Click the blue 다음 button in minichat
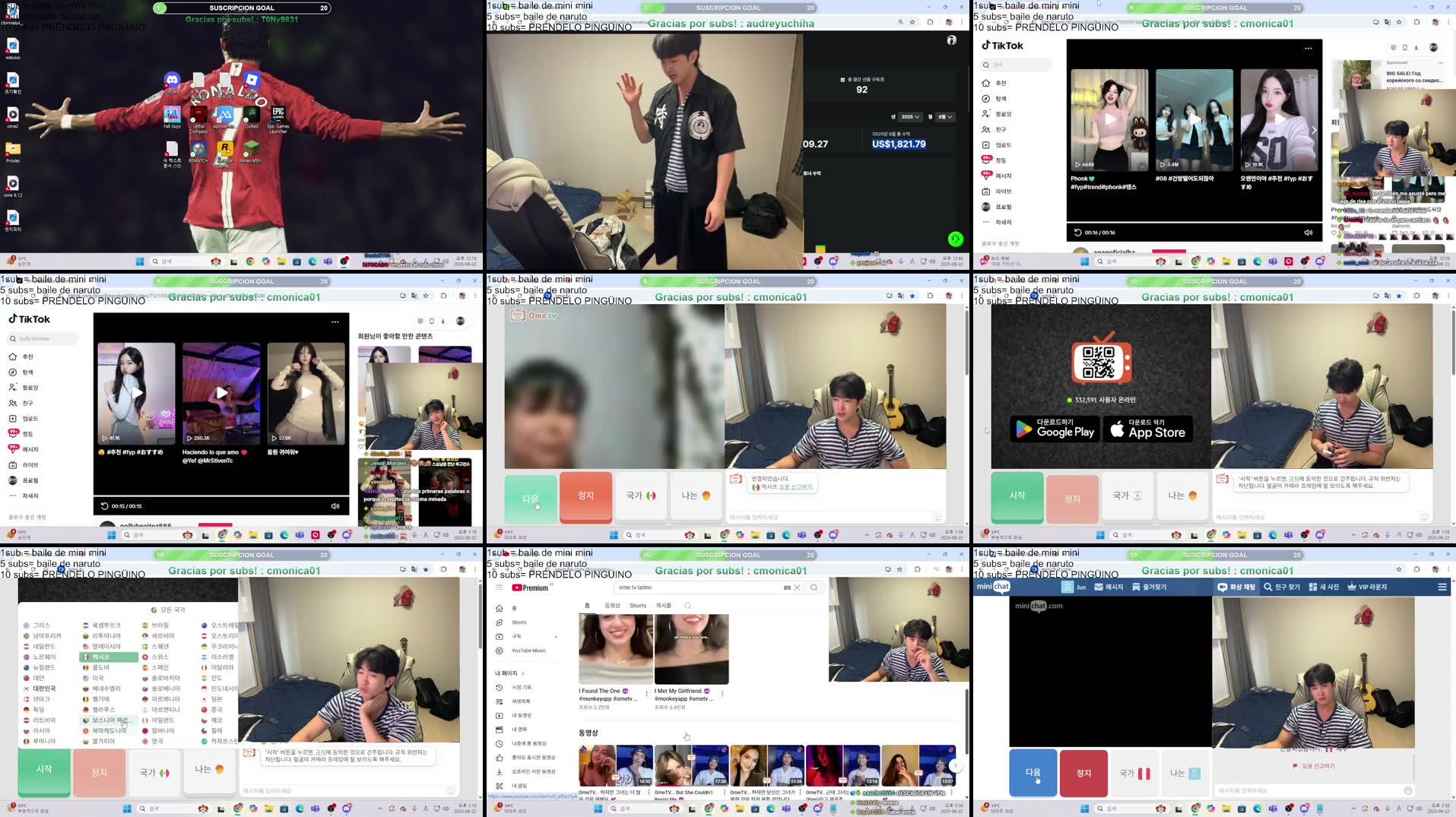 click(1033, 772)
